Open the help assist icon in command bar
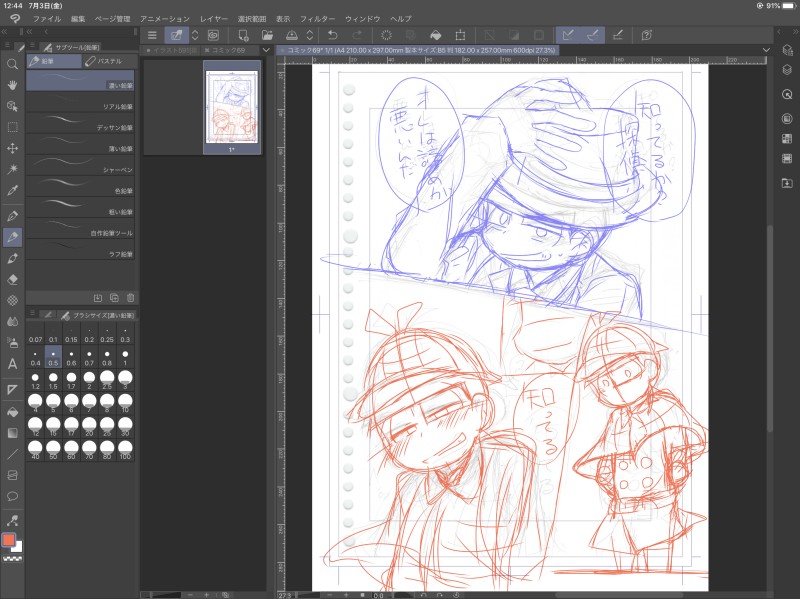800x599 pixels. pyautogui.click(x=646, y=35)
